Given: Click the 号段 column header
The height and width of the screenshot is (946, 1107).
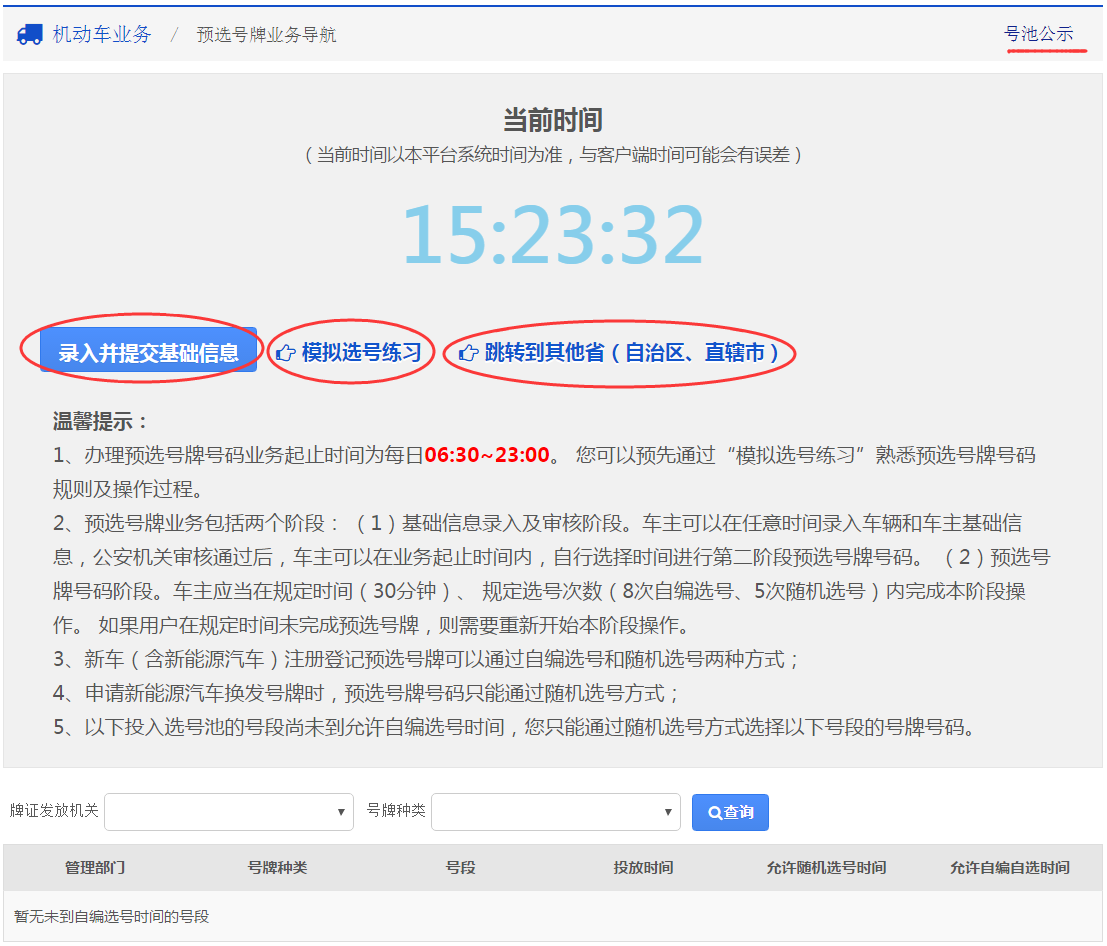Looking at the screenshot, I should [x=460, y=868].
